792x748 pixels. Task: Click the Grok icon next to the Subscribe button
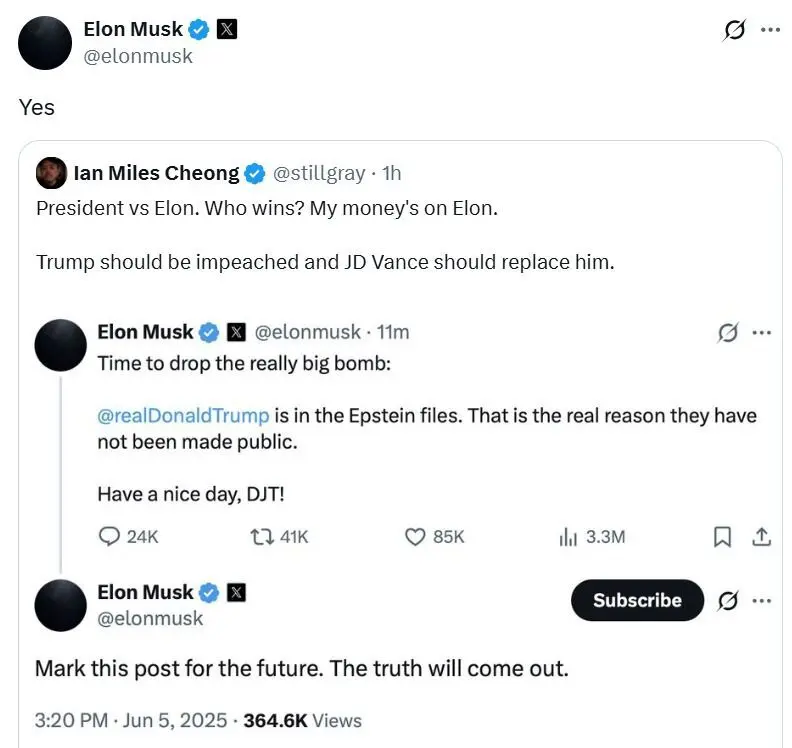(x=727, y=601)
